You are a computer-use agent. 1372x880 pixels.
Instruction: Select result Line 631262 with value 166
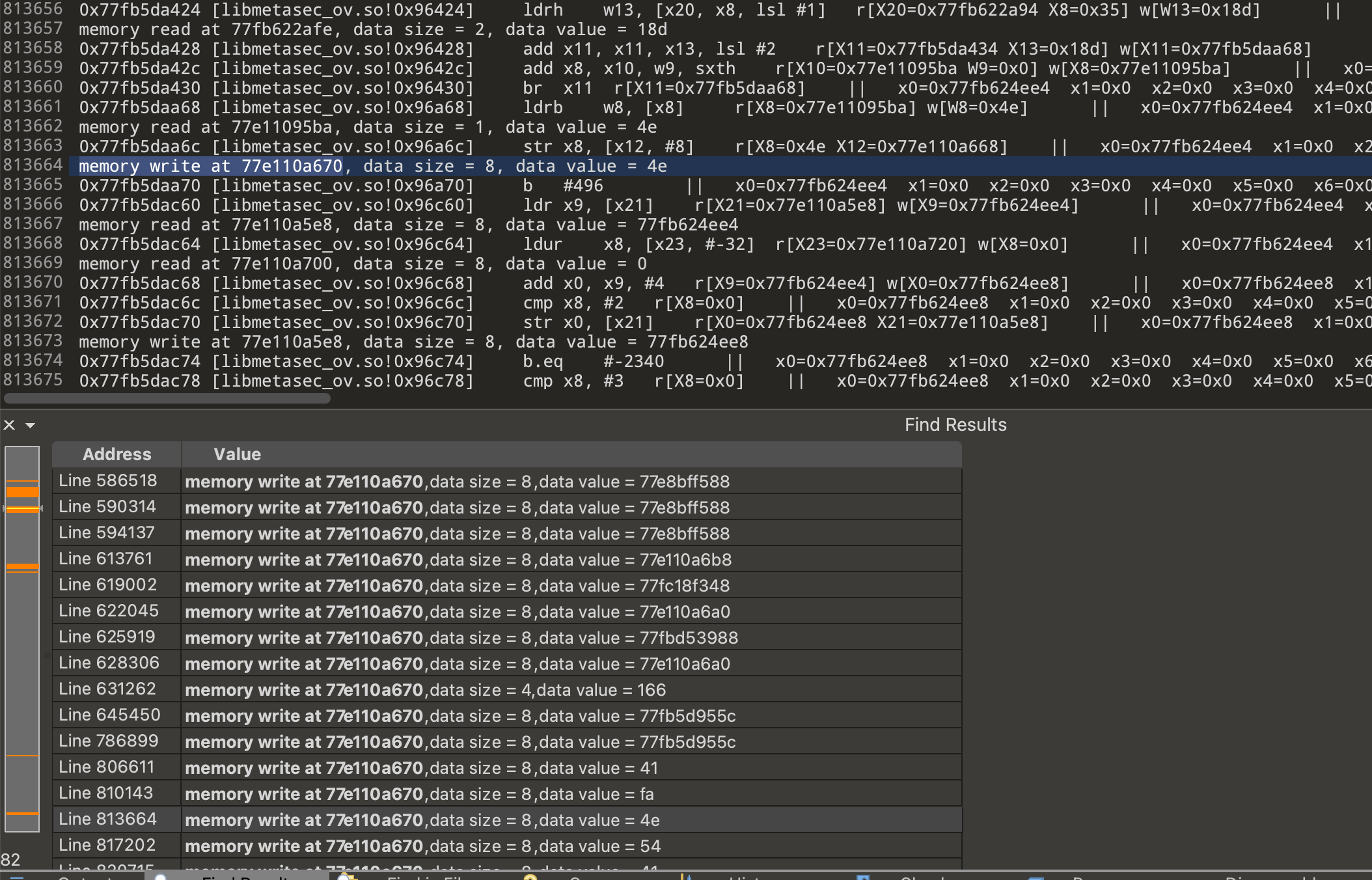click(x=107, y=689)
